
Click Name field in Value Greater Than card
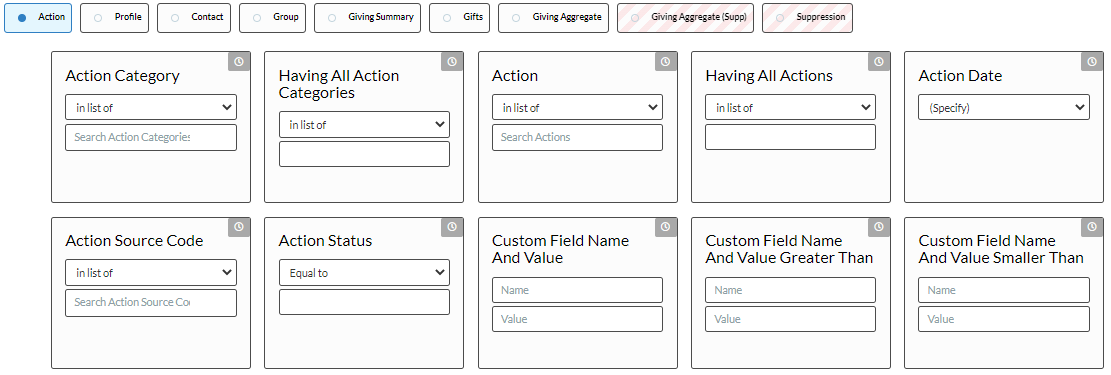tap(791, 290)
